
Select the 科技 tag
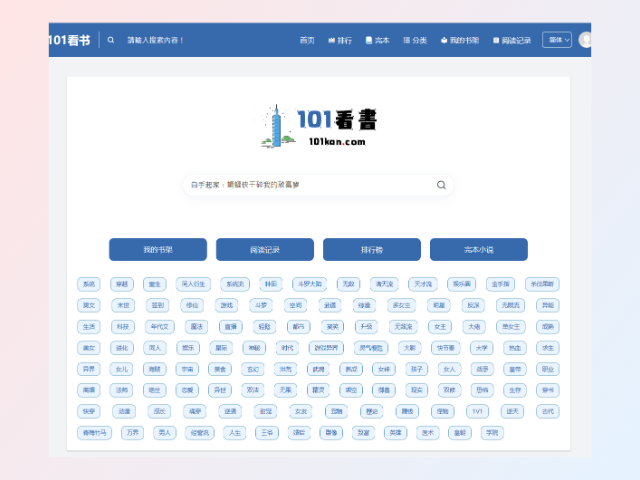123,327
